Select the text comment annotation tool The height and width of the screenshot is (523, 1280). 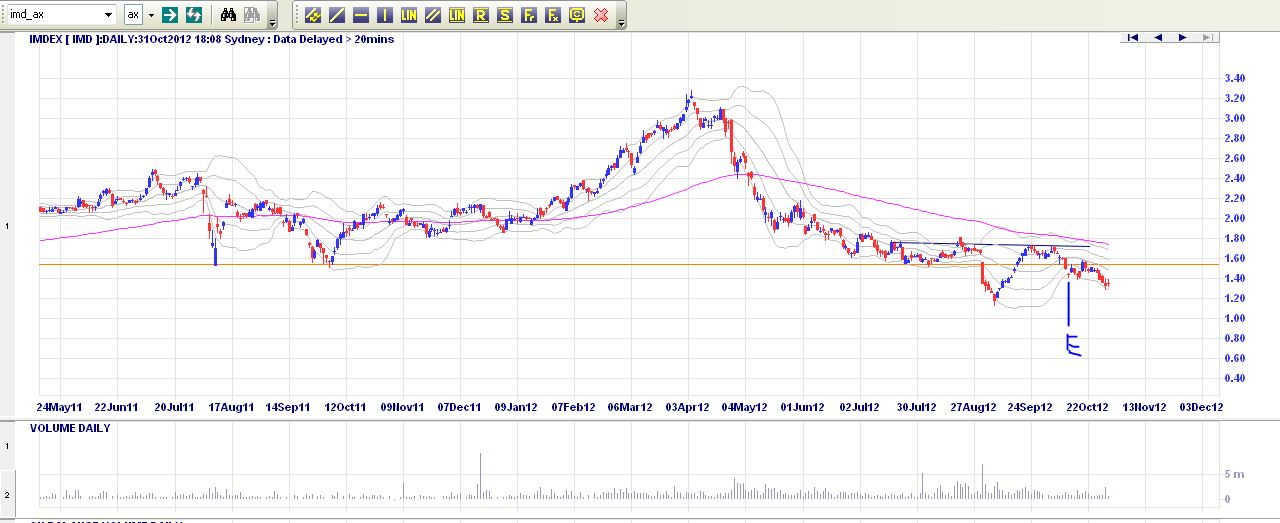coord(577,15)
